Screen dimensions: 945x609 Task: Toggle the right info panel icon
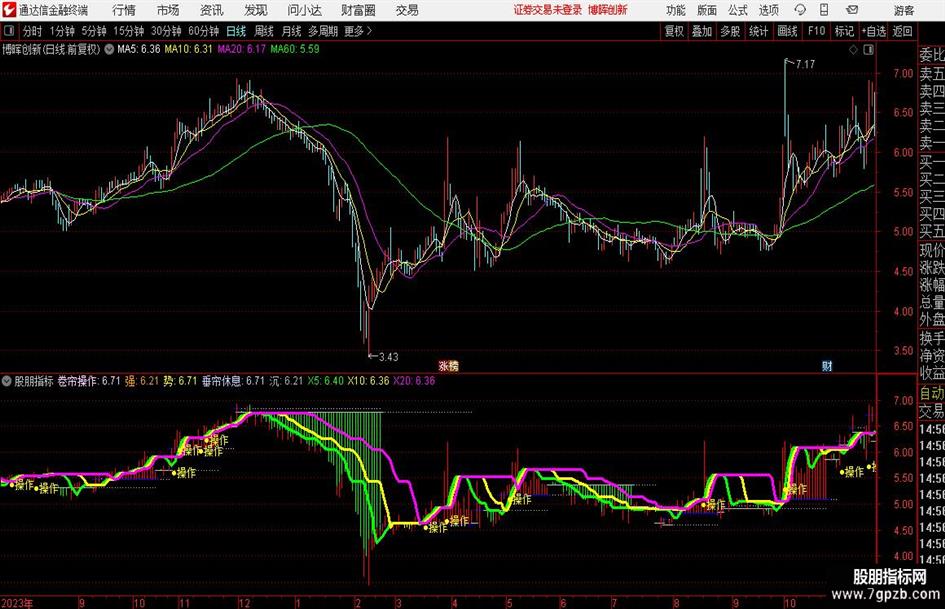pos(868,50)
